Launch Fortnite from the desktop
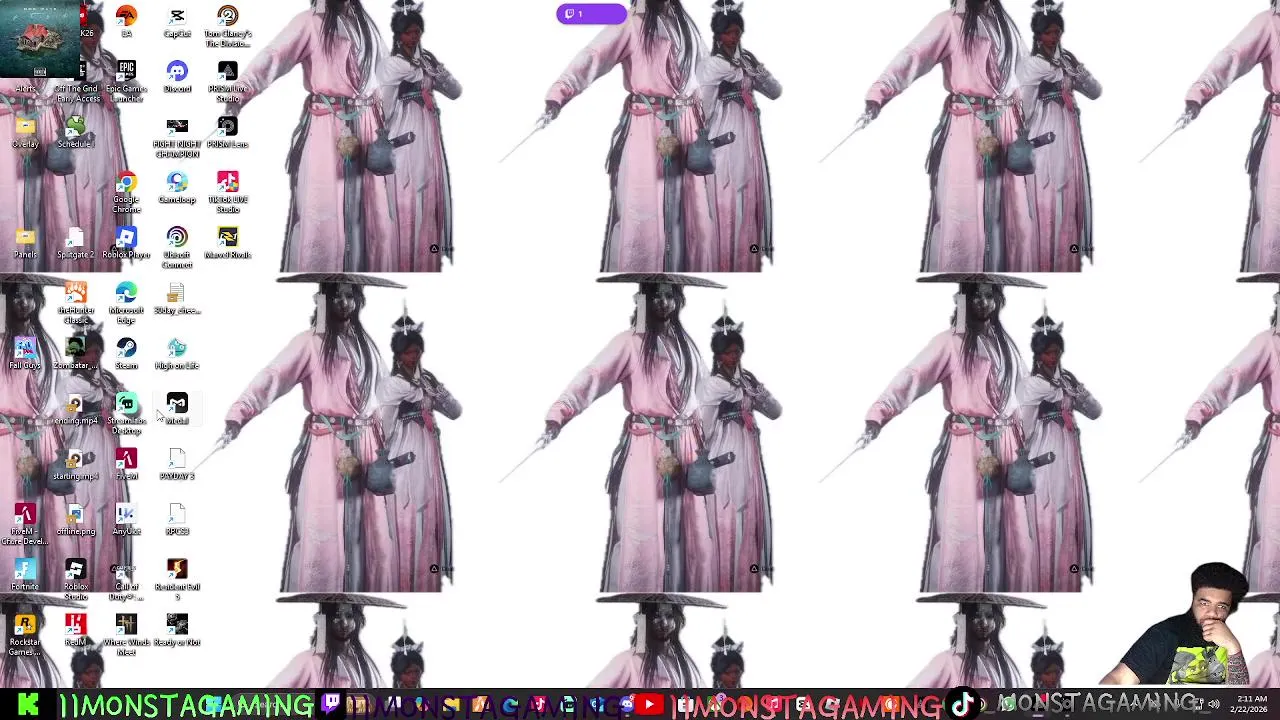 coord(25,575)
